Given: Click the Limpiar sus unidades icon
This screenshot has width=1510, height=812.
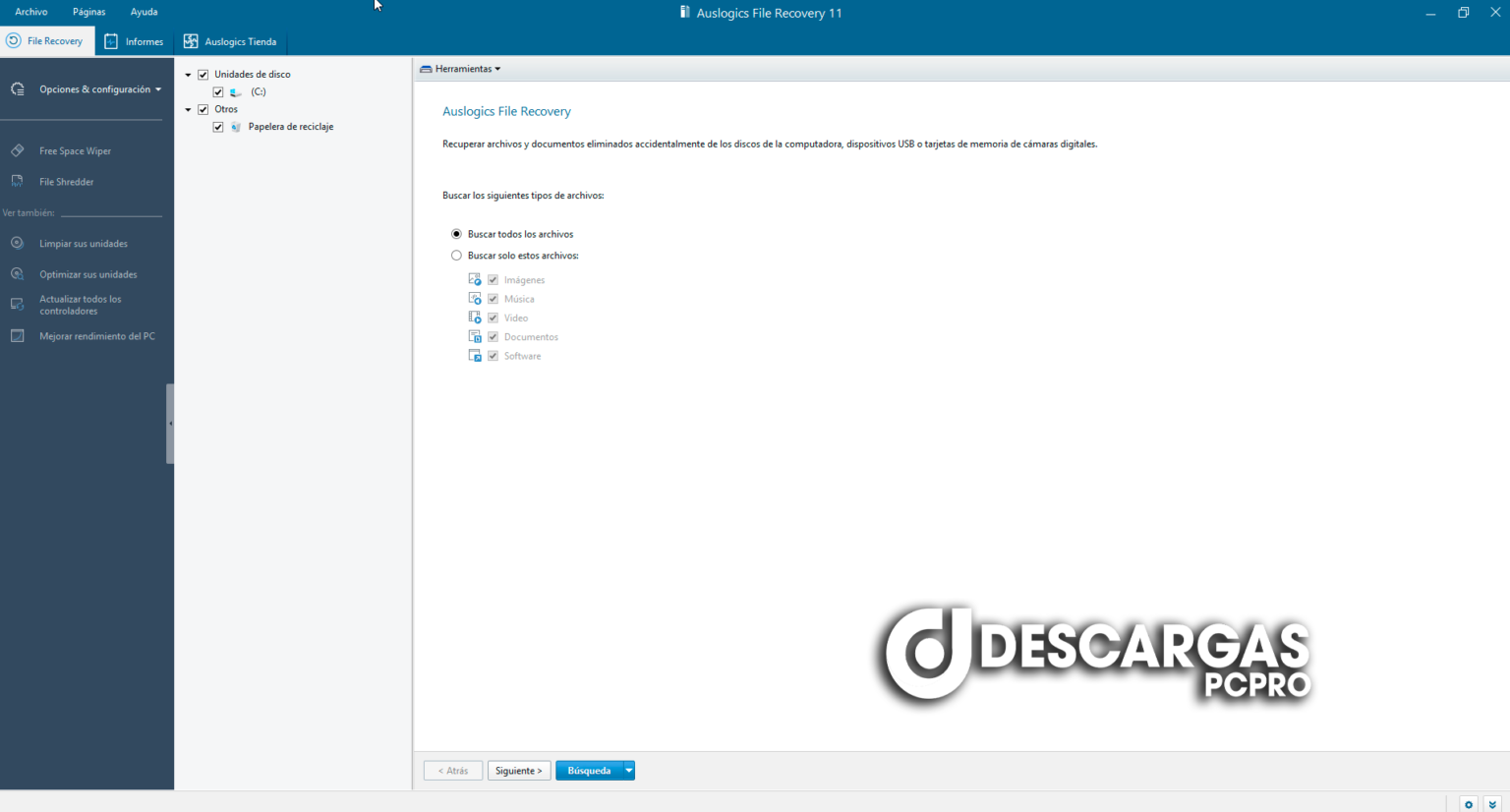Looking at the screenshot, I should tap(18, 243).
